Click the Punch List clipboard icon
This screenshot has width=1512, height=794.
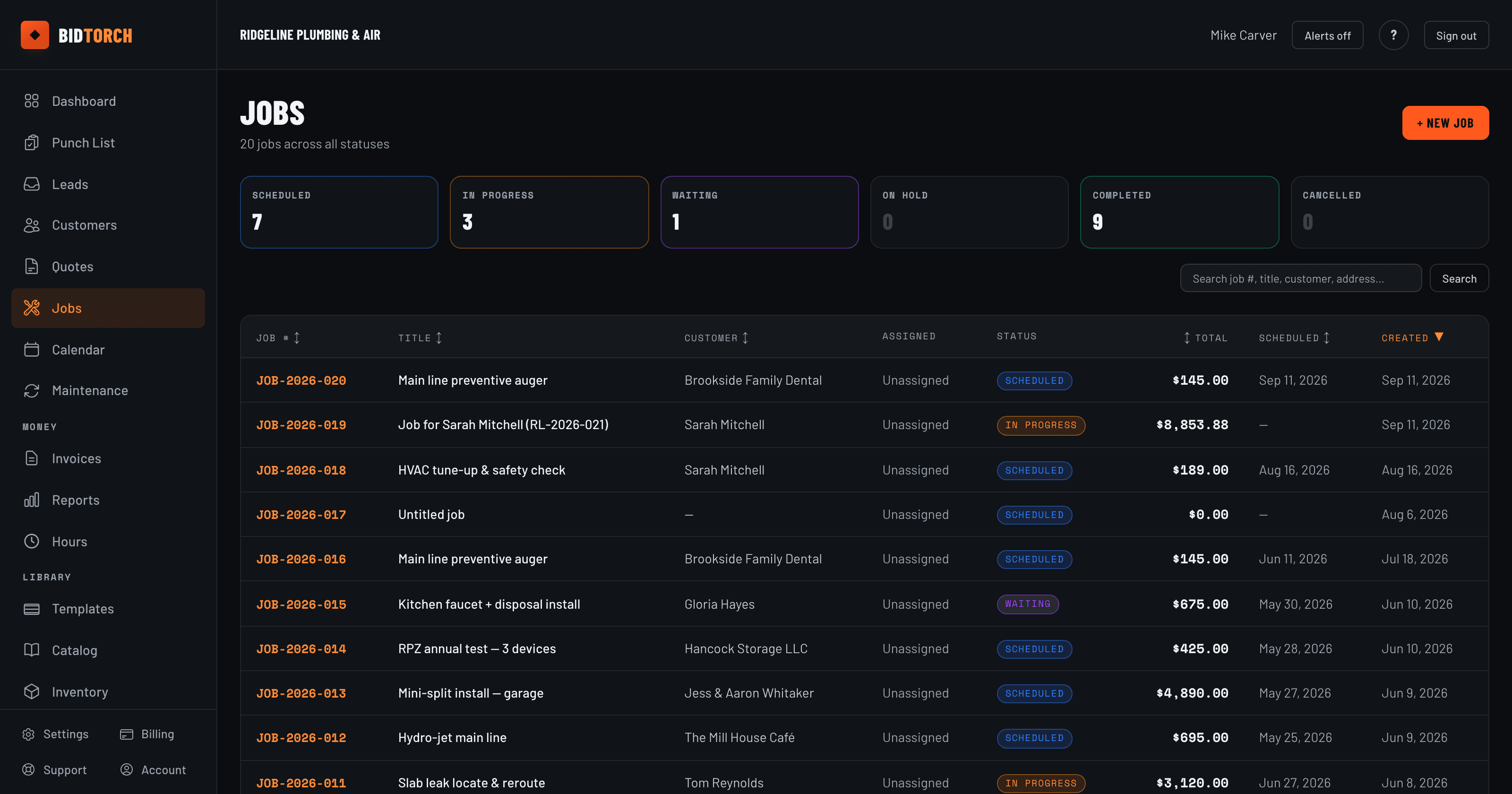[32, 143]
